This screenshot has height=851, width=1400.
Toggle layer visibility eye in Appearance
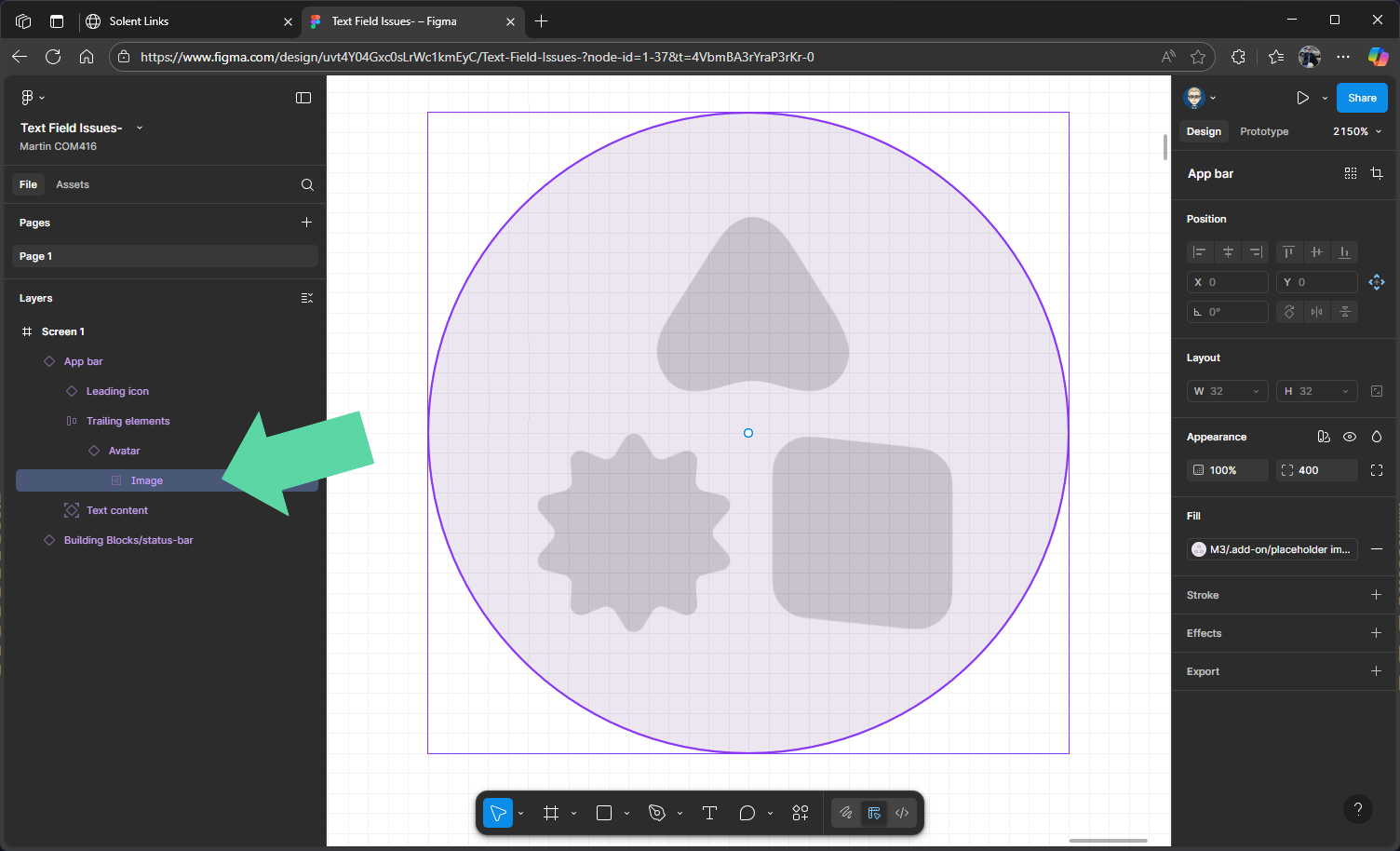[1350, 437]
